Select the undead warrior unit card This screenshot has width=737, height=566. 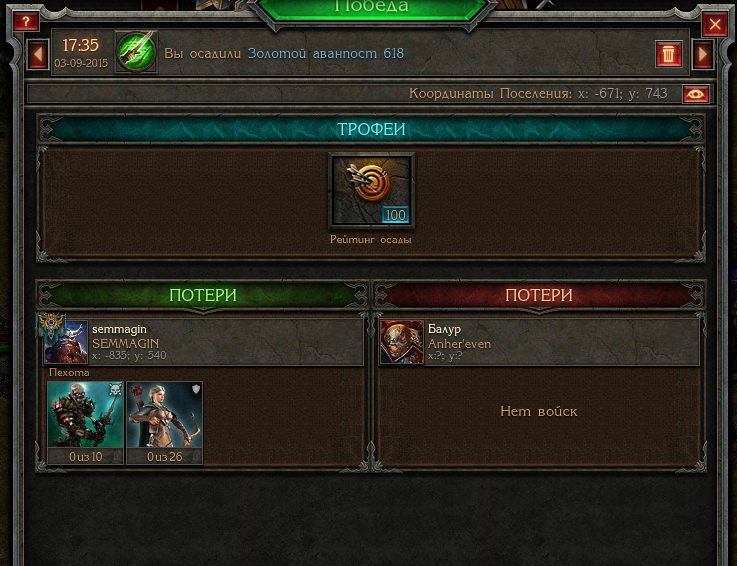click(86, 423)
